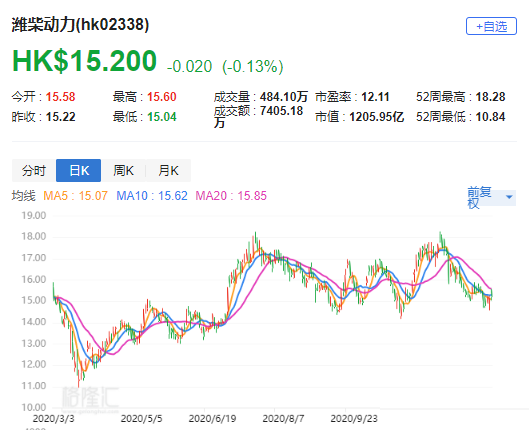Click the MA5 : 15.07 legend
This screenshot has width=532, height=430.
coord(76,196)
